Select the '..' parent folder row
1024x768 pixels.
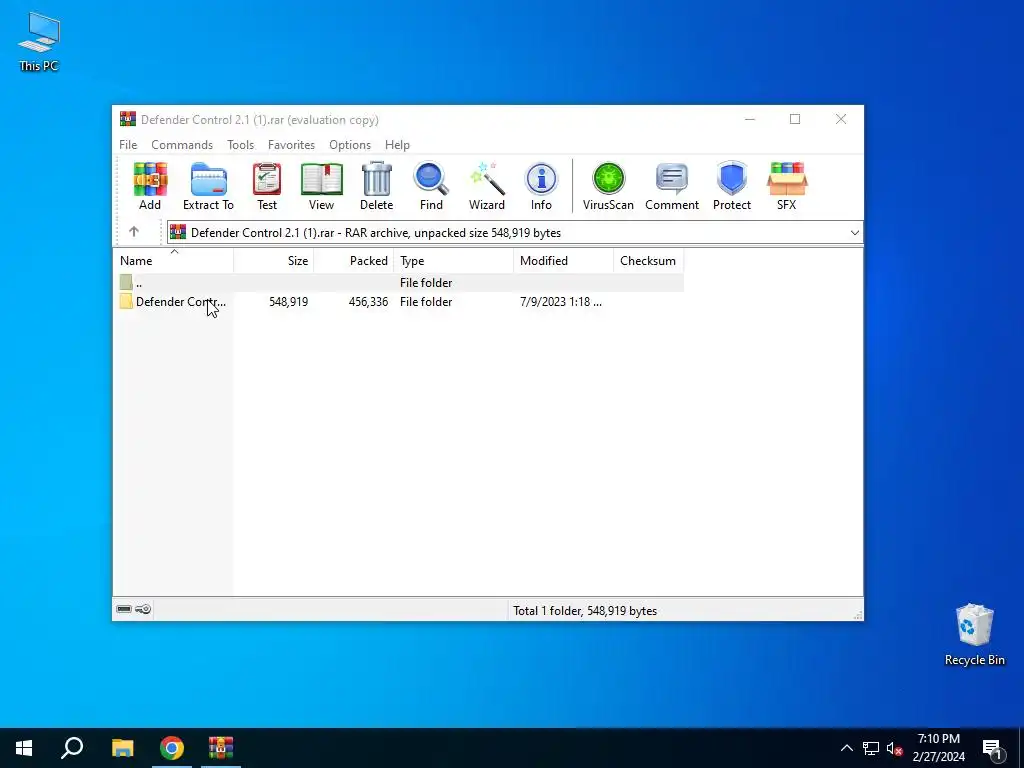399,283
